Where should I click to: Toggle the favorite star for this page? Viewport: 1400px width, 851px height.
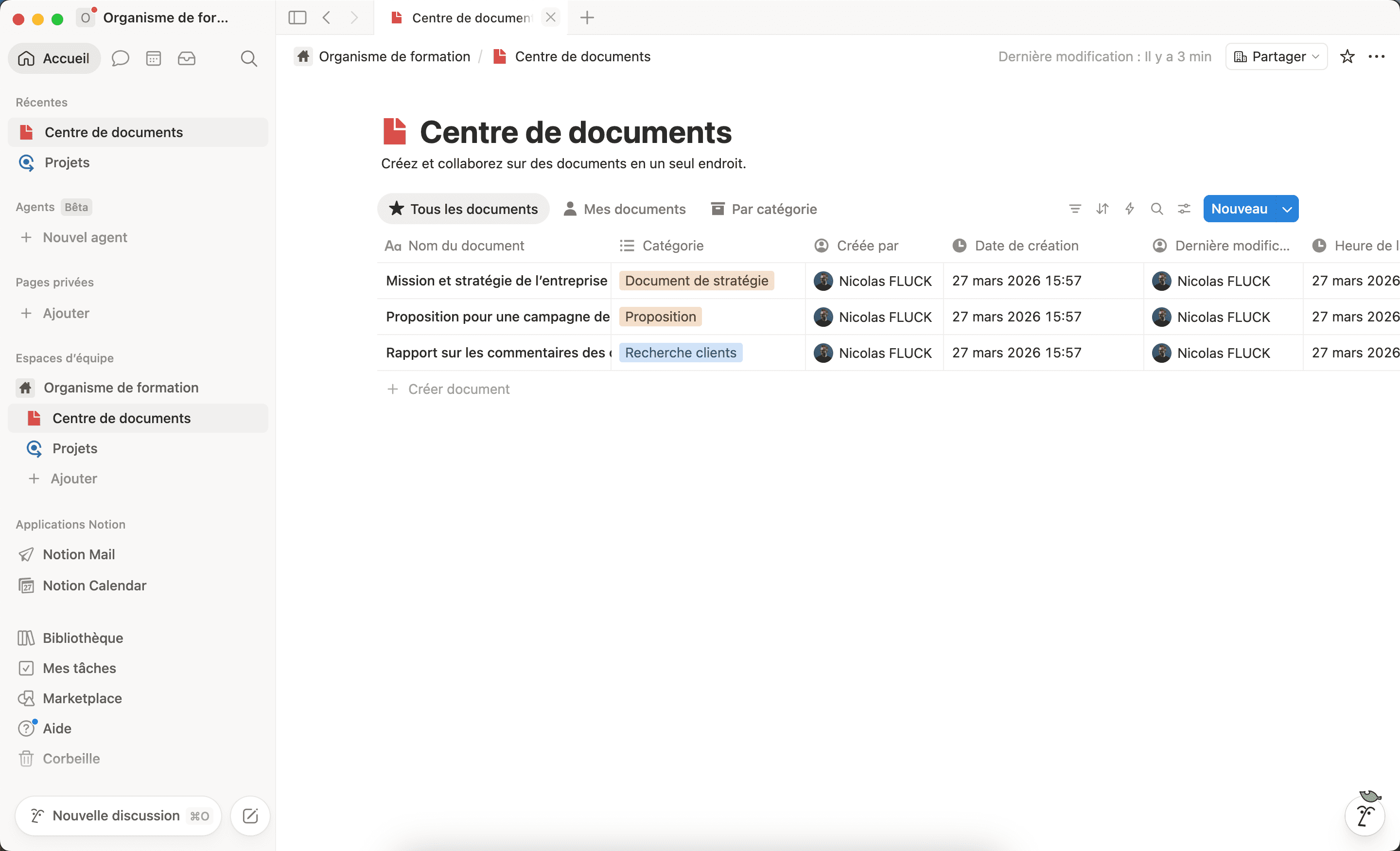point(1347,56)
